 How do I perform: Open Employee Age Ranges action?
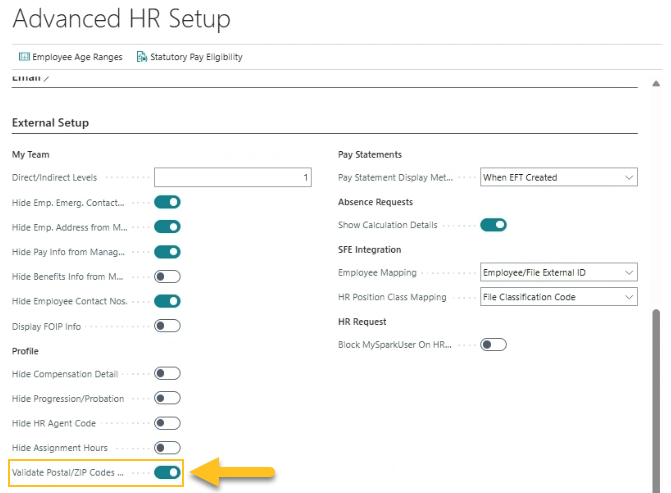tap(77, 57)
